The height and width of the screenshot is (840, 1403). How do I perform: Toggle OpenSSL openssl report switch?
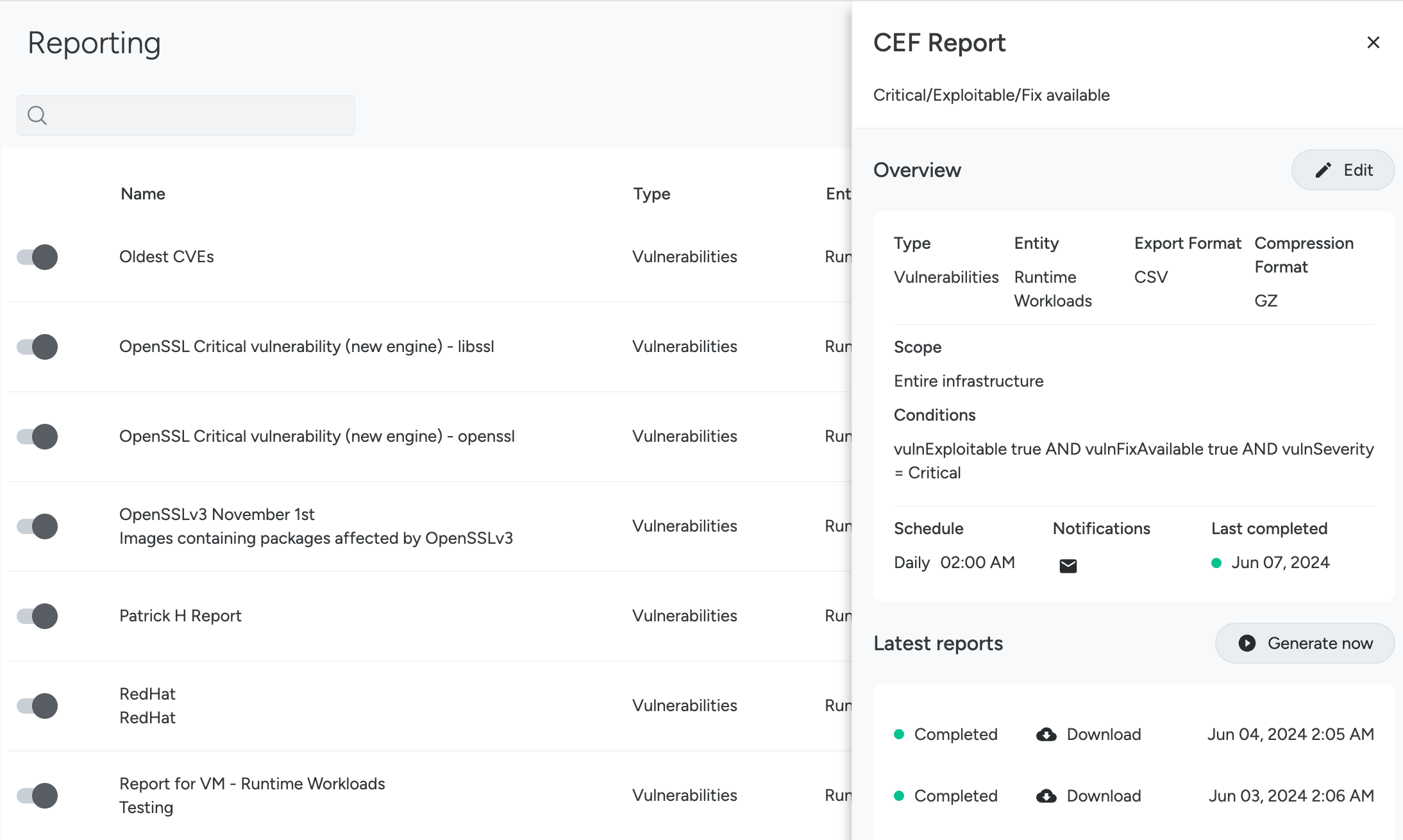(37, 437)
